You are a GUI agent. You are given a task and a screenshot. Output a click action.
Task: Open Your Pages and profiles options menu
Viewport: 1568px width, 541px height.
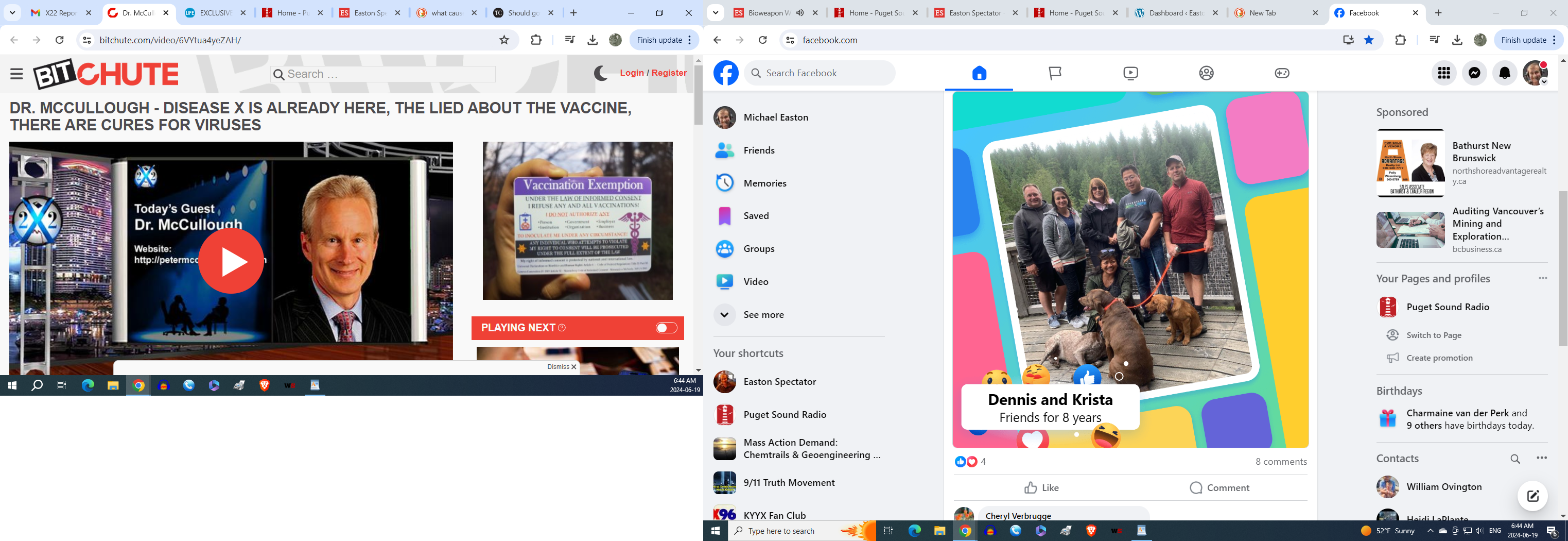coord(1542,278)
